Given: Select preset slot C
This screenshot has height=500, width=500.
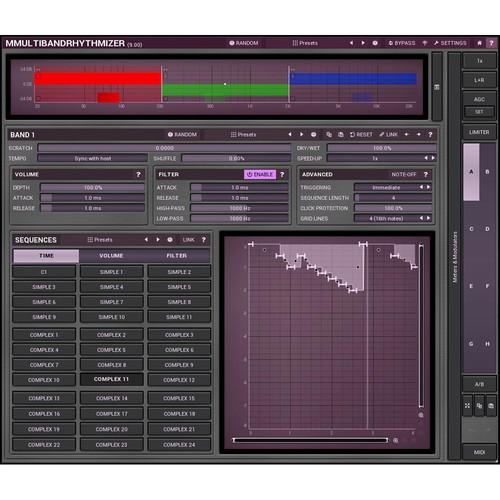Looking at the screenshot, I should tap(471, 229).
